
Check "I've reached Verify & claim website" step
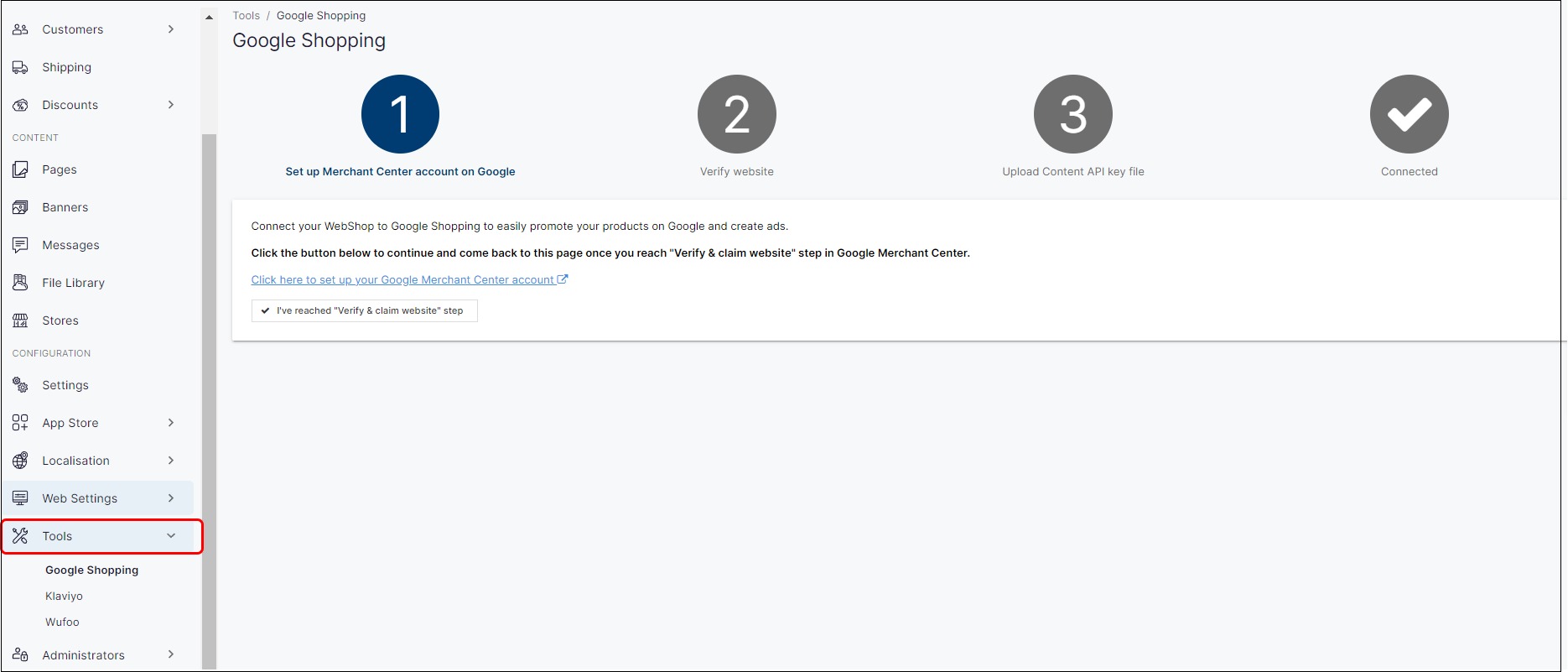(x=364, y=310)
